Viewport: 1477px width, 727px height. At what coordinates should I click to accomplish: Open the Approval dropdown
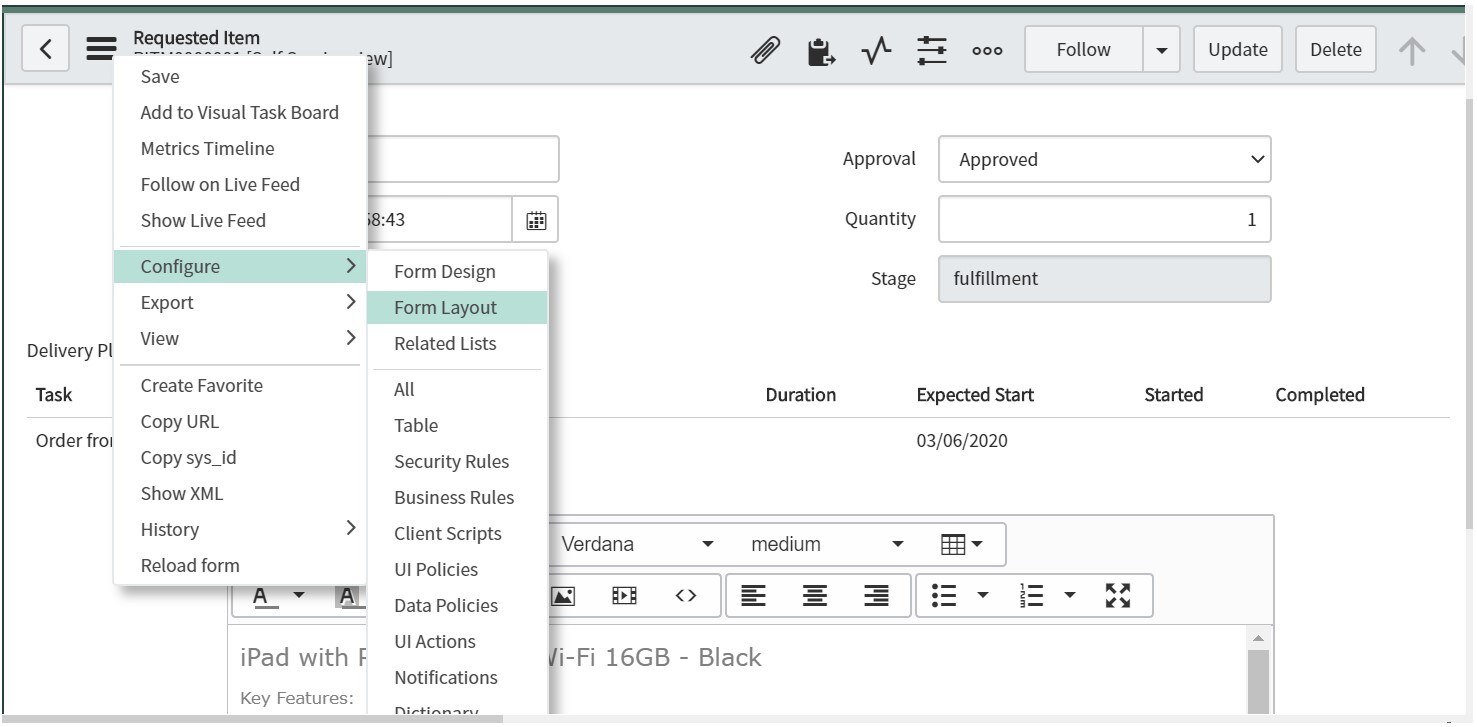(x=1104, y=160)
